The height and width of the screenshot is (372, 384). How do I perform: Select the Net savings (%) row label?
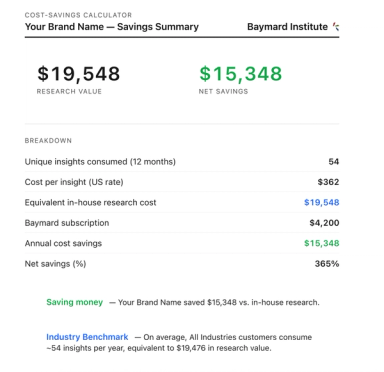55,264
